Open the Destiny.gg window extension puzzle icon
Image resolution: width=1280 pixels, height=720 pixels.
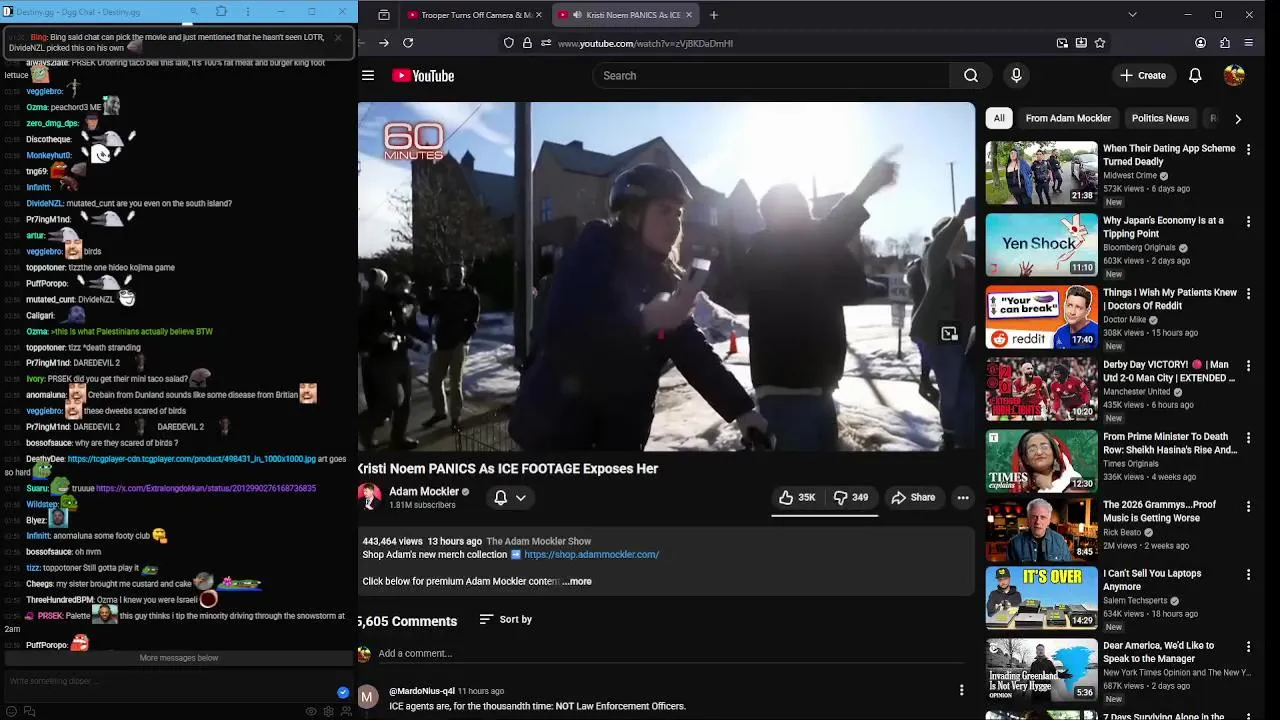[221, 12]
